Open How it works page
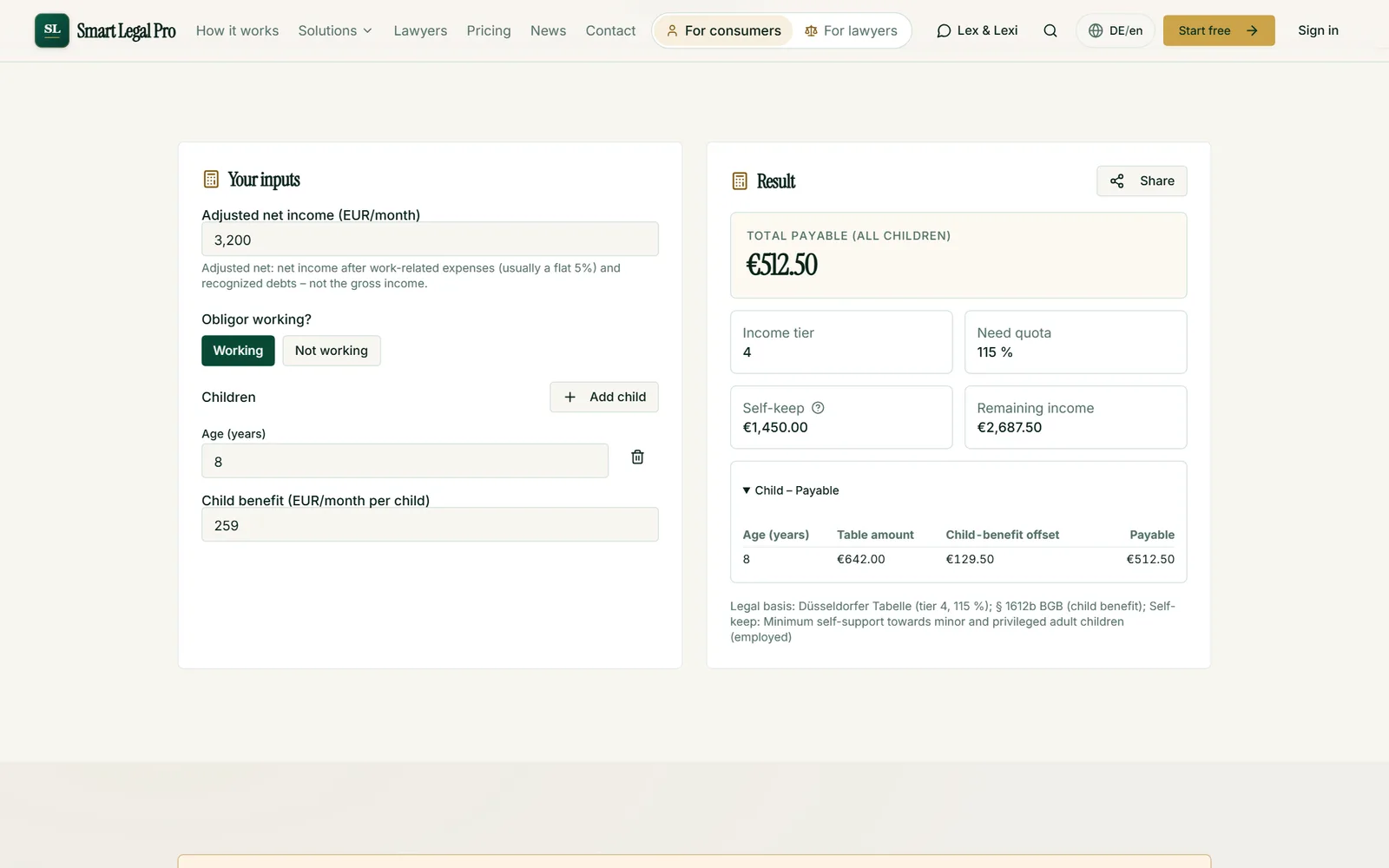This screenshot has height=868, width=1389. coord(237,30)
